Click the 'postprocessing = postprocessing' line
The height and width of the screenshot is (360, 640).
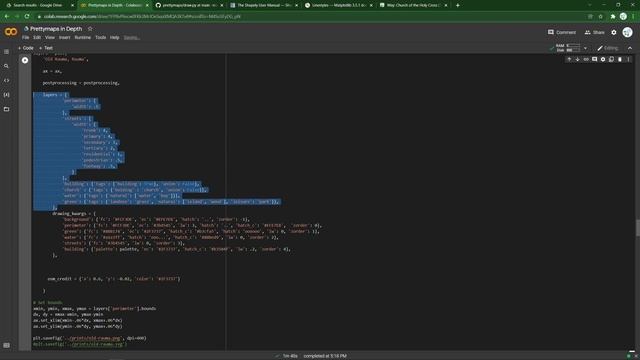pyautogui.click(x=81, y=83)
